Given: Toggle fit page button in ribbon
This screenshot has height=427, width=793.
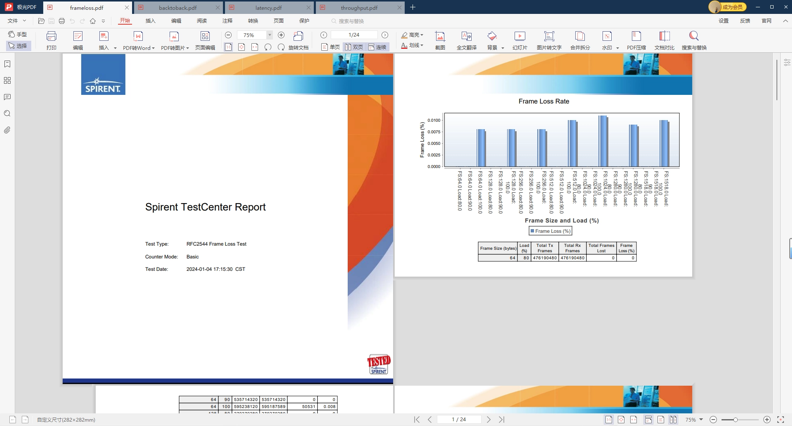Looking at the screenshot, I should click(241, 47).
